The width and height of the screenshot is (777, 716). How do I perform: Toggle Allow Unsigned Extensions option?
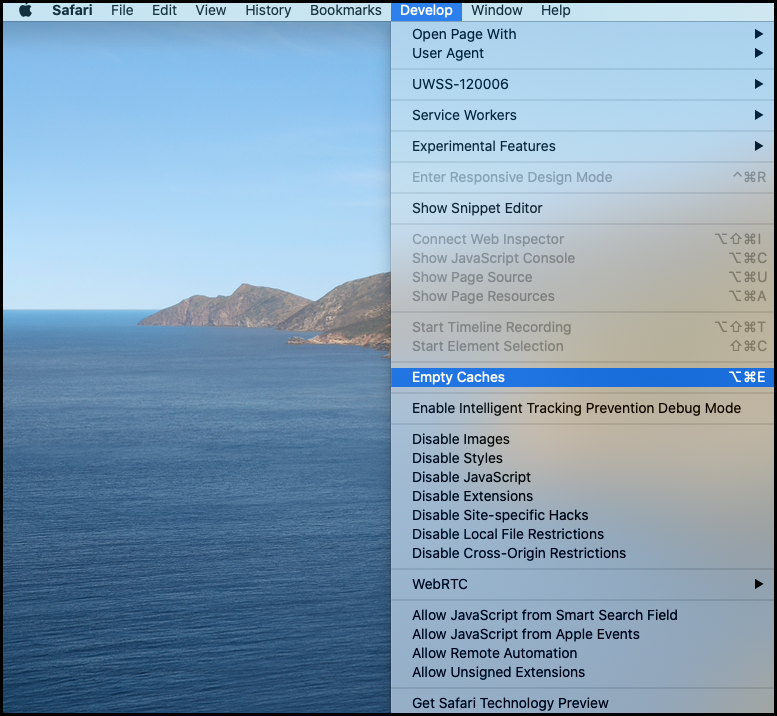tap(584, 672)
